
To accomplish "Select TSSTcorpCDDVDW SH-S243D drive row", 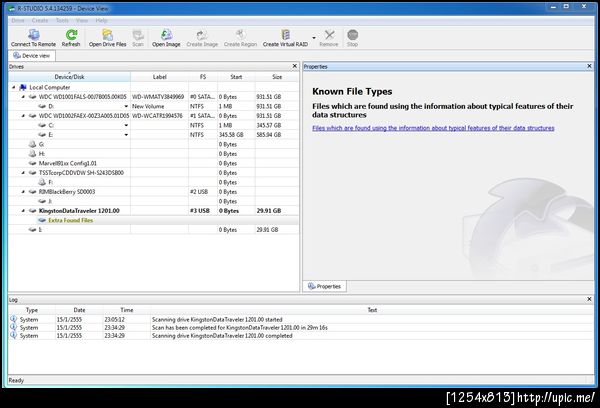I will pyautogui.click(x=153, y=173).
